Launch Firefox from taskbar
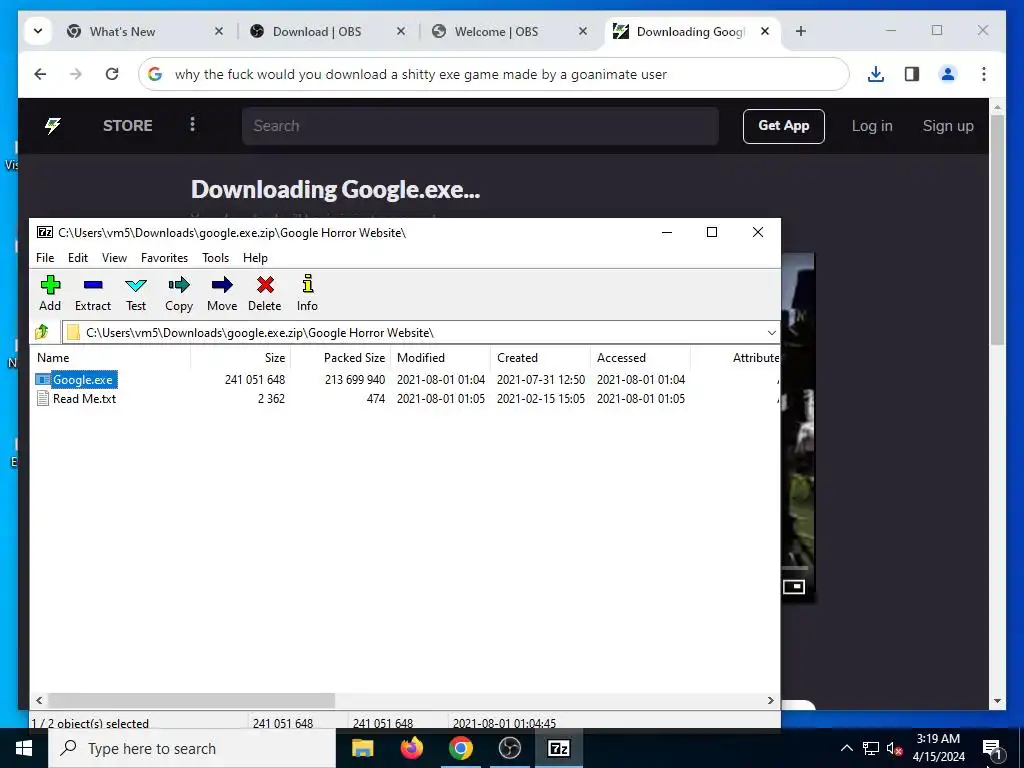This screenshot has height=768, width=1024. coord(411,748)
